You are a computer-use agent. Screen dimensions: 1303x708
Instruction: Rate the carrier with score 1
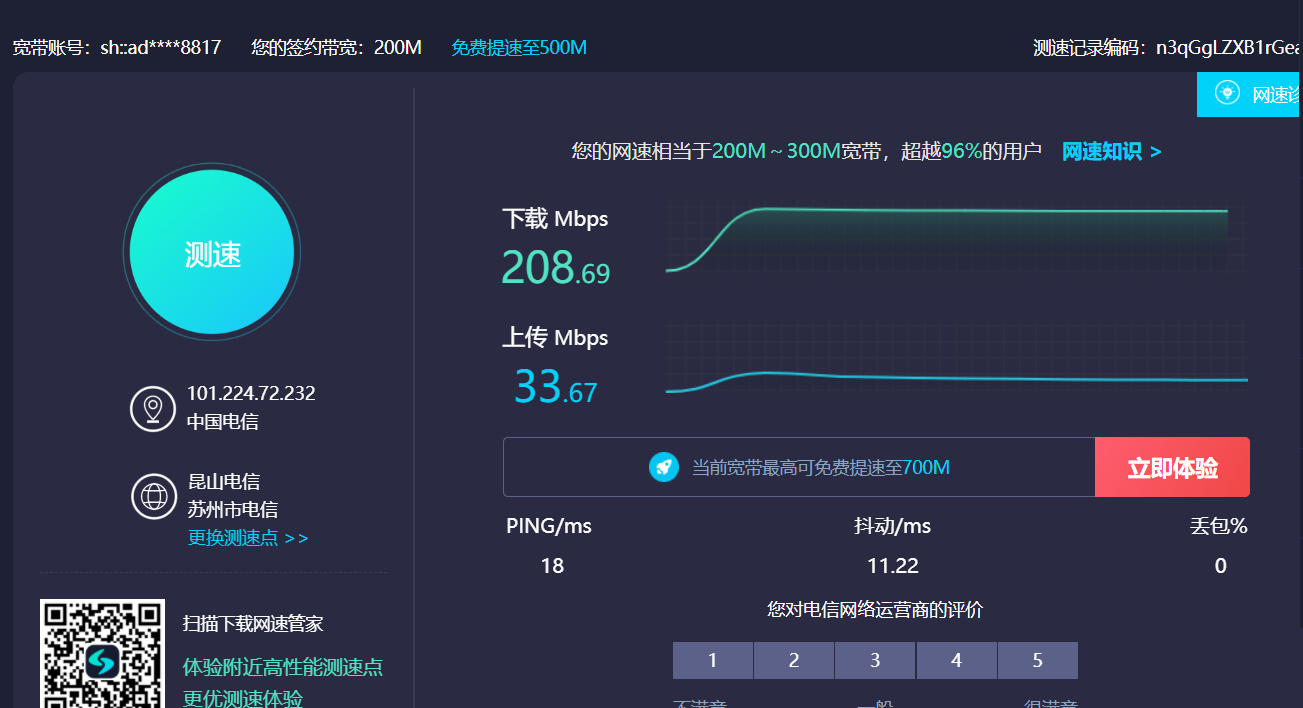[712, 660]
